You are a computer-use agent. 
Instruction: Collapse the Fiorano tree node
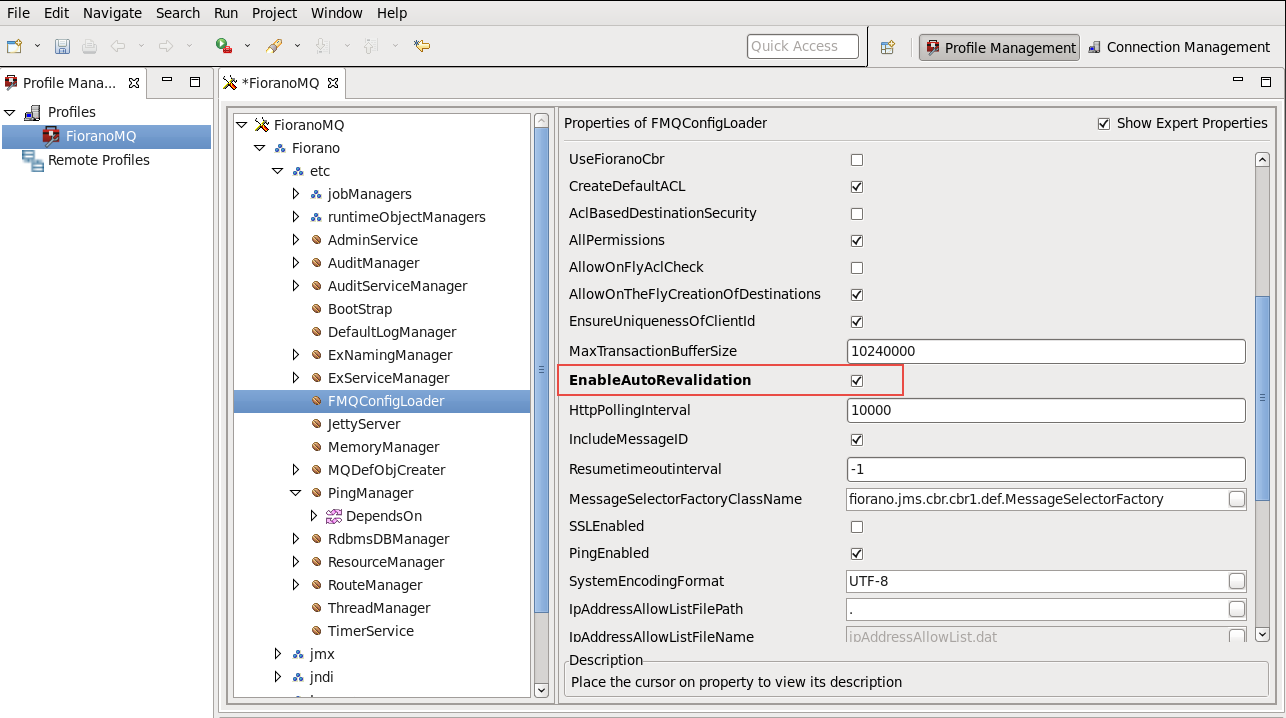tap(259, 148)
